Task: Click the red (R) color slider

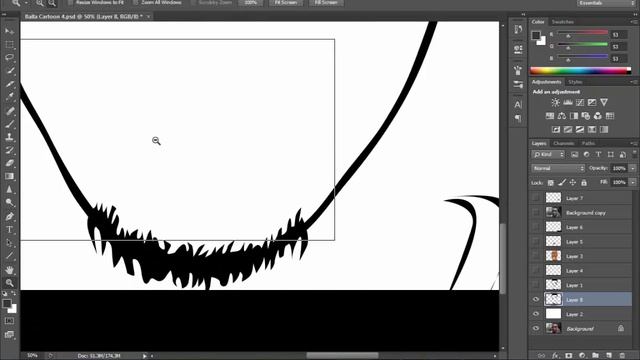Action: [583, 33]
